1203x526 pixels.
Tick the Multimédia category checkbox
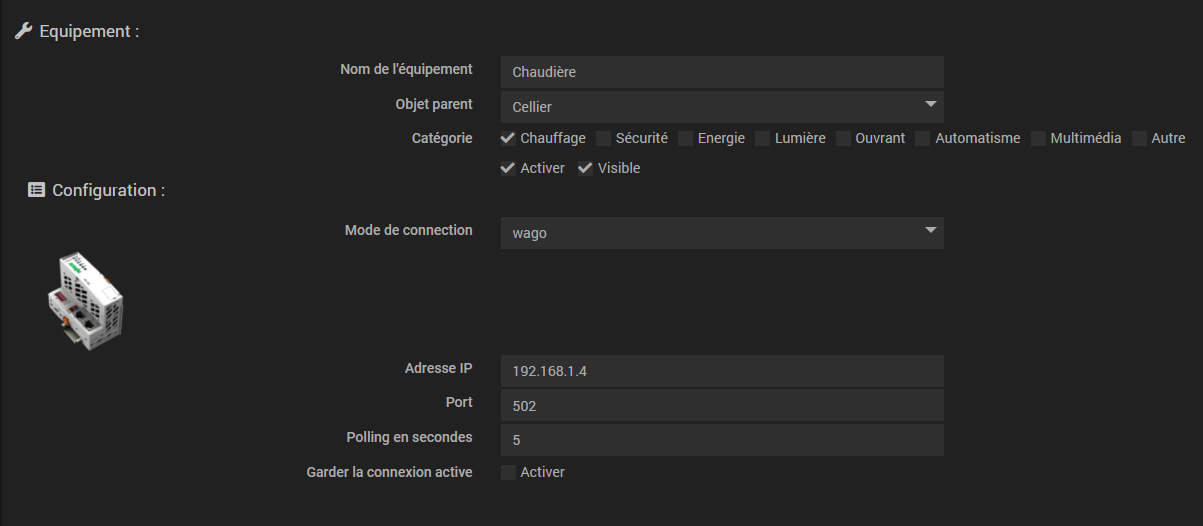(1038, 138)
